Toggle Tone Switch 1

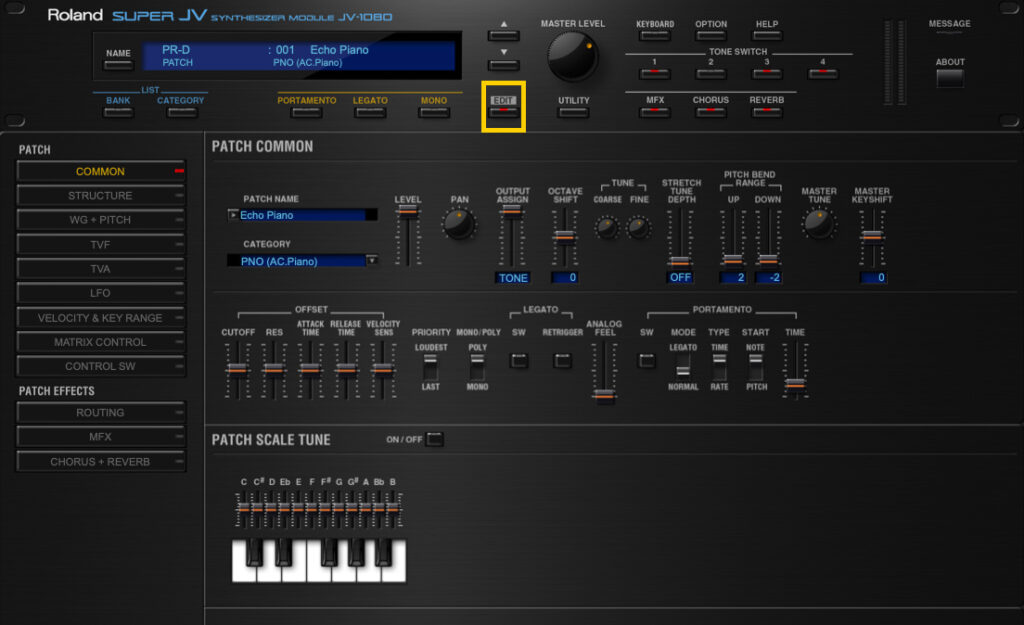[x=654, y=73]
